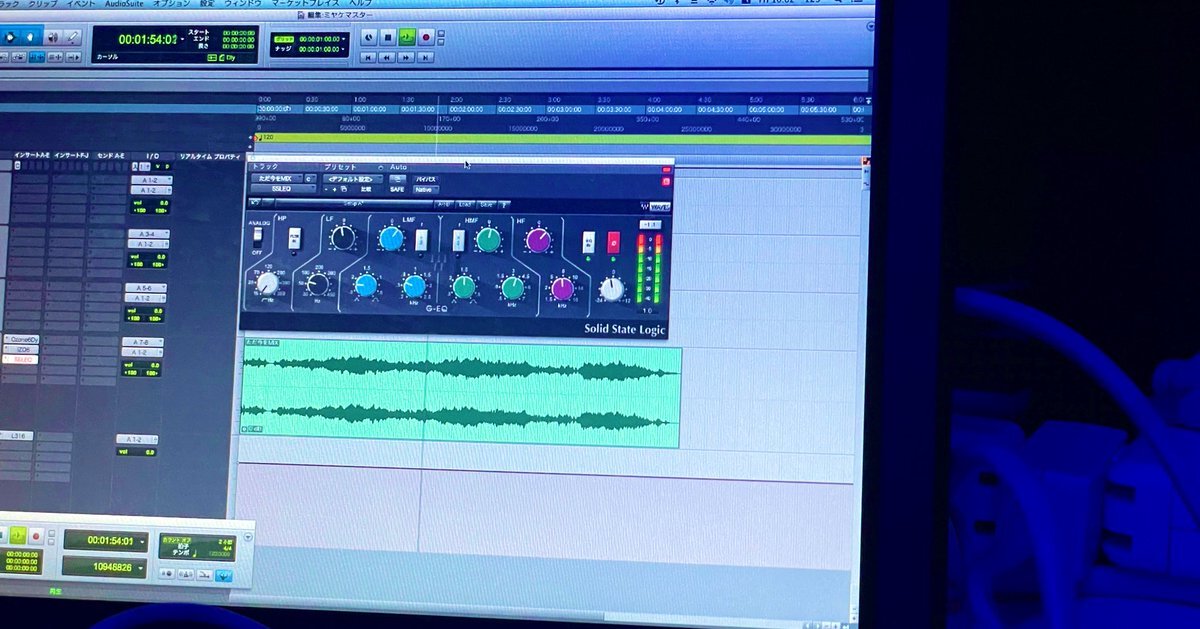
Task: Click Rewind in the top transport
Action: [x=387, y=58]
